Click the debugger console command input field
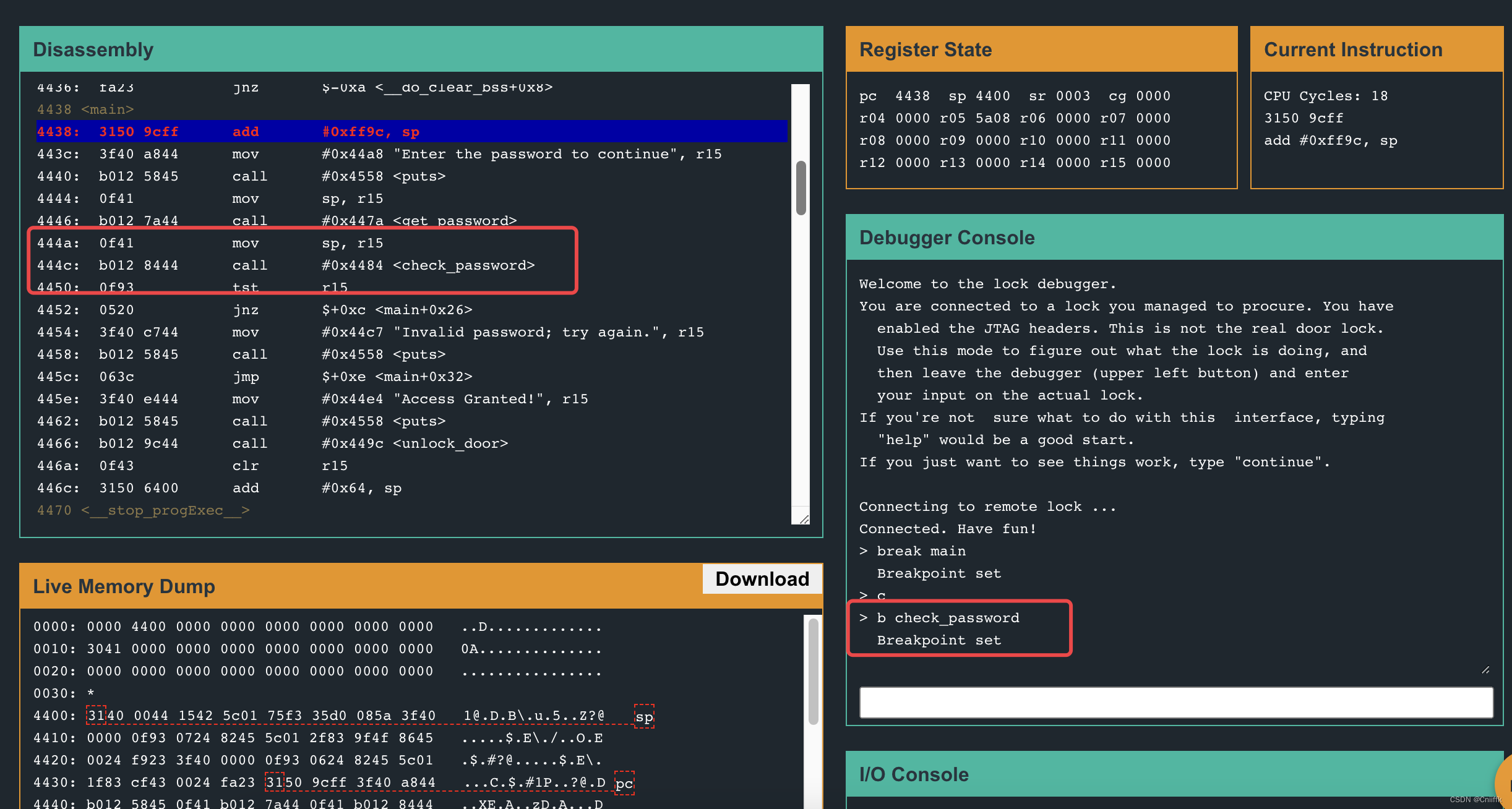1512x809 pixels. click(x=1176, y=703)
